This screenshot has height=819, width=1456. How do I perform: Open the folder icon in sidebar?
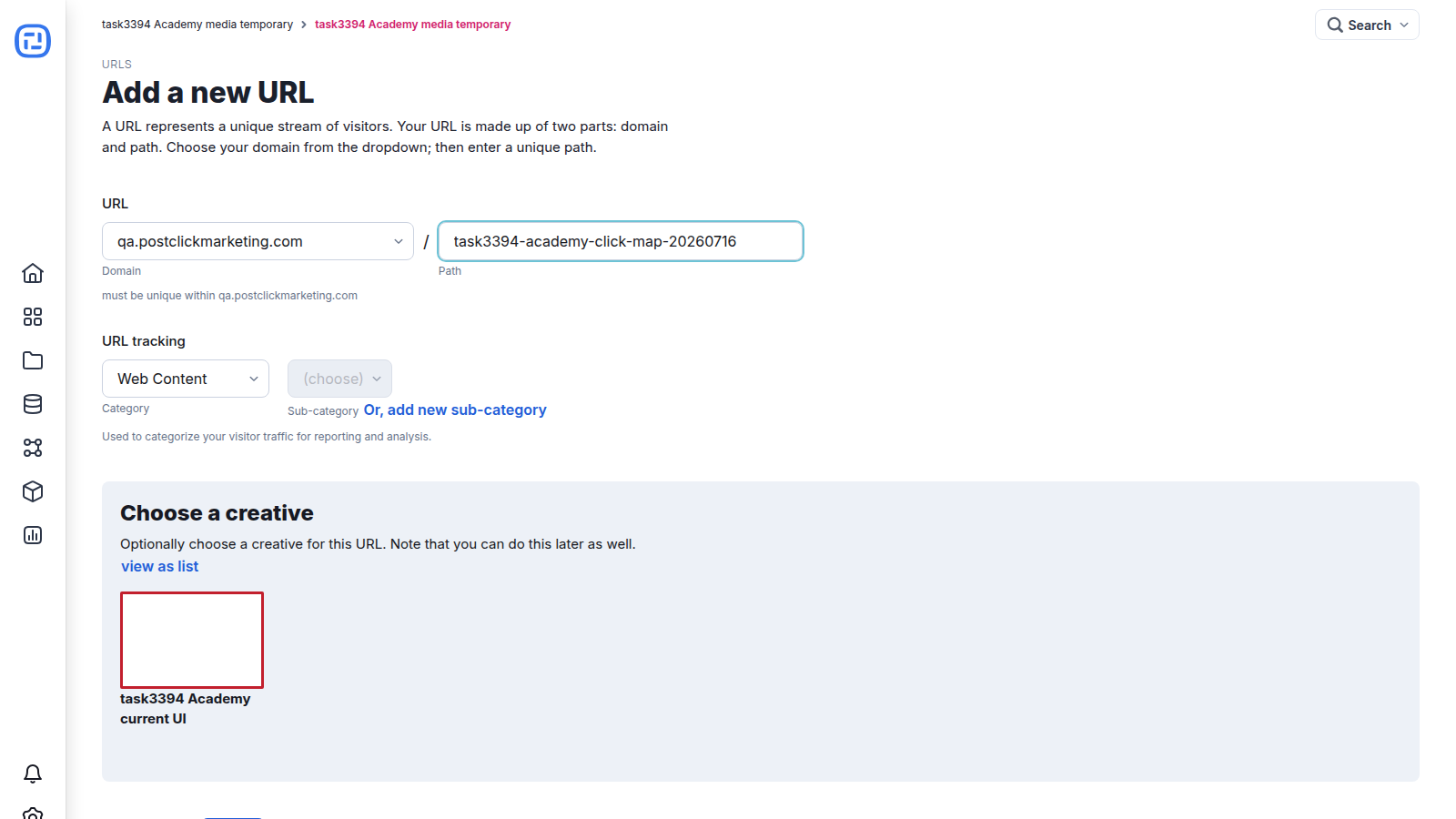(33, 360)
